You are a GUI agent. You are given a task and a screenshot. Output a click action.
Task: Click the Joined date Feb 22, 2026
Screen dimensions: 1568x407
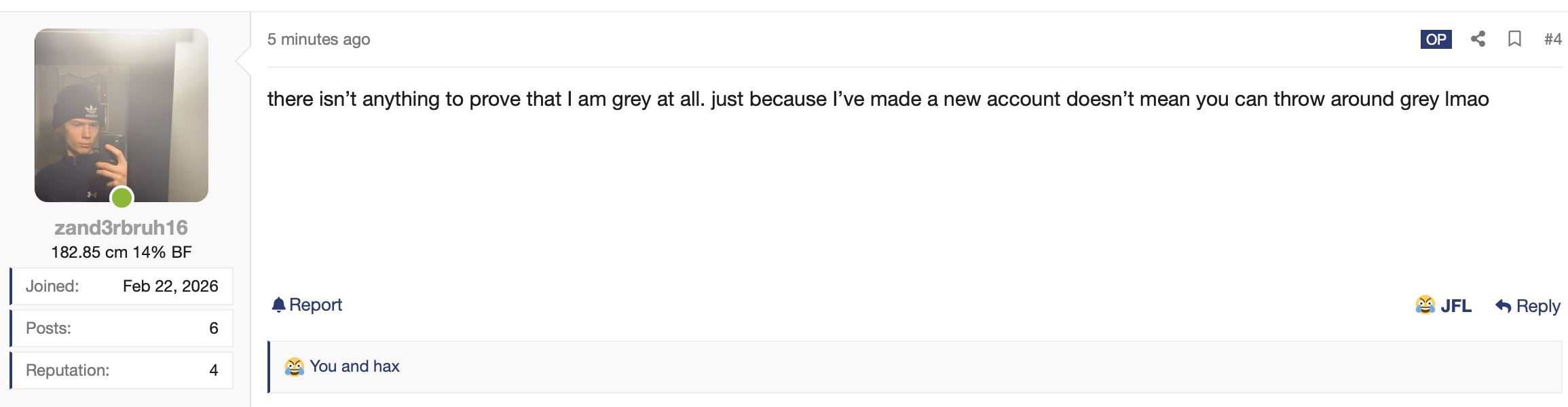coord(170,286)
